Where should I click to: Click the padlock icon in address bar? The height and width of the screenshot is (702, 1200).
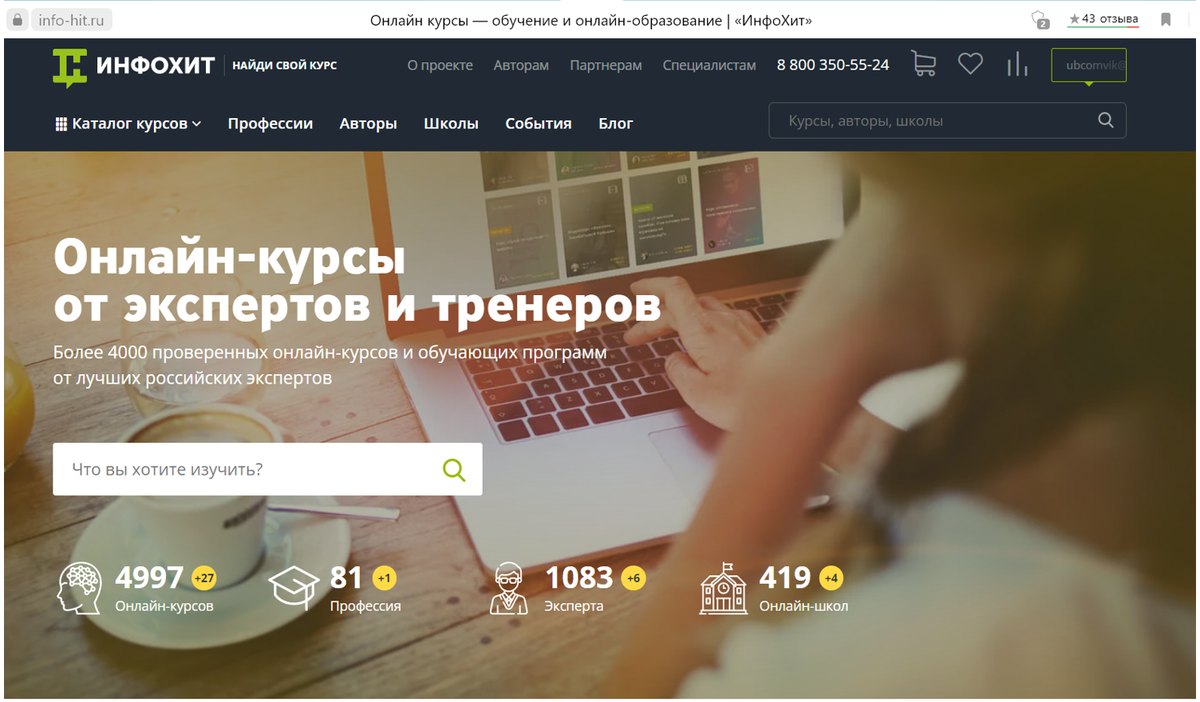click(x=17, y=20)
